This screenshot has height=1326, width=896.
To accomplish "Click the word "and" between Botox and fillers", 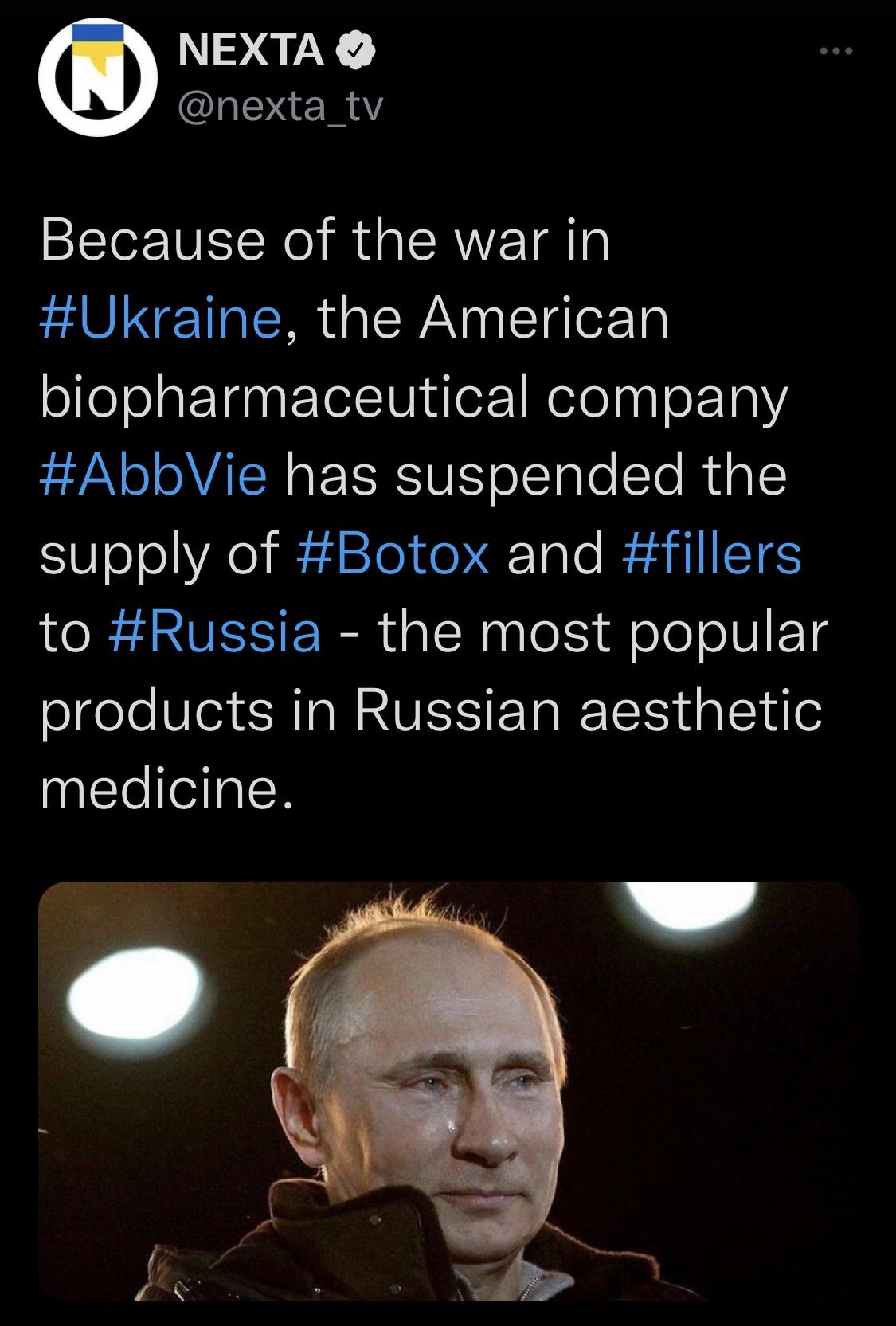I will click(x=554, y=554).
